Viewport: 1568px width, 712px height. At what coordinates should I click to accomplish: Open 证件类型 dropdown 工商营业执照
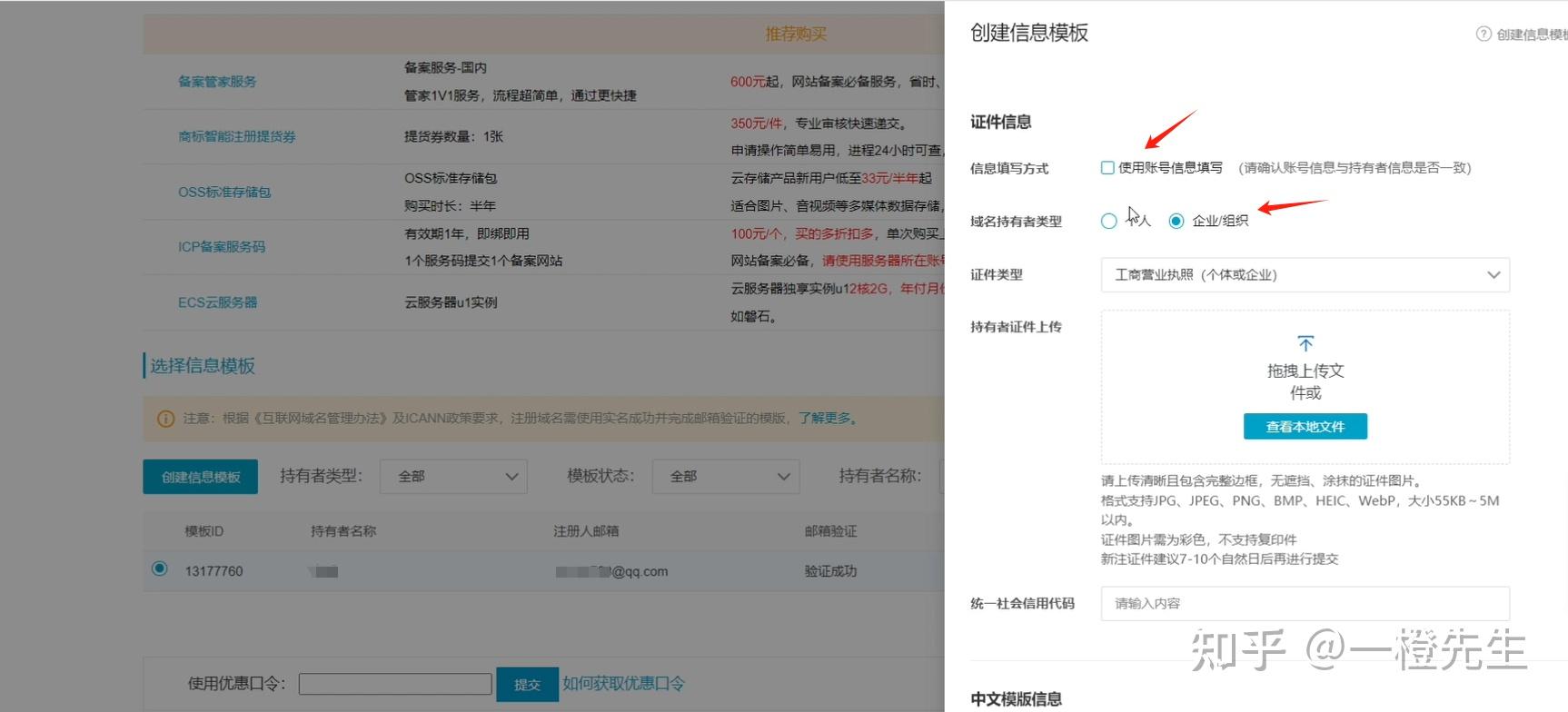coord(1305,275)
